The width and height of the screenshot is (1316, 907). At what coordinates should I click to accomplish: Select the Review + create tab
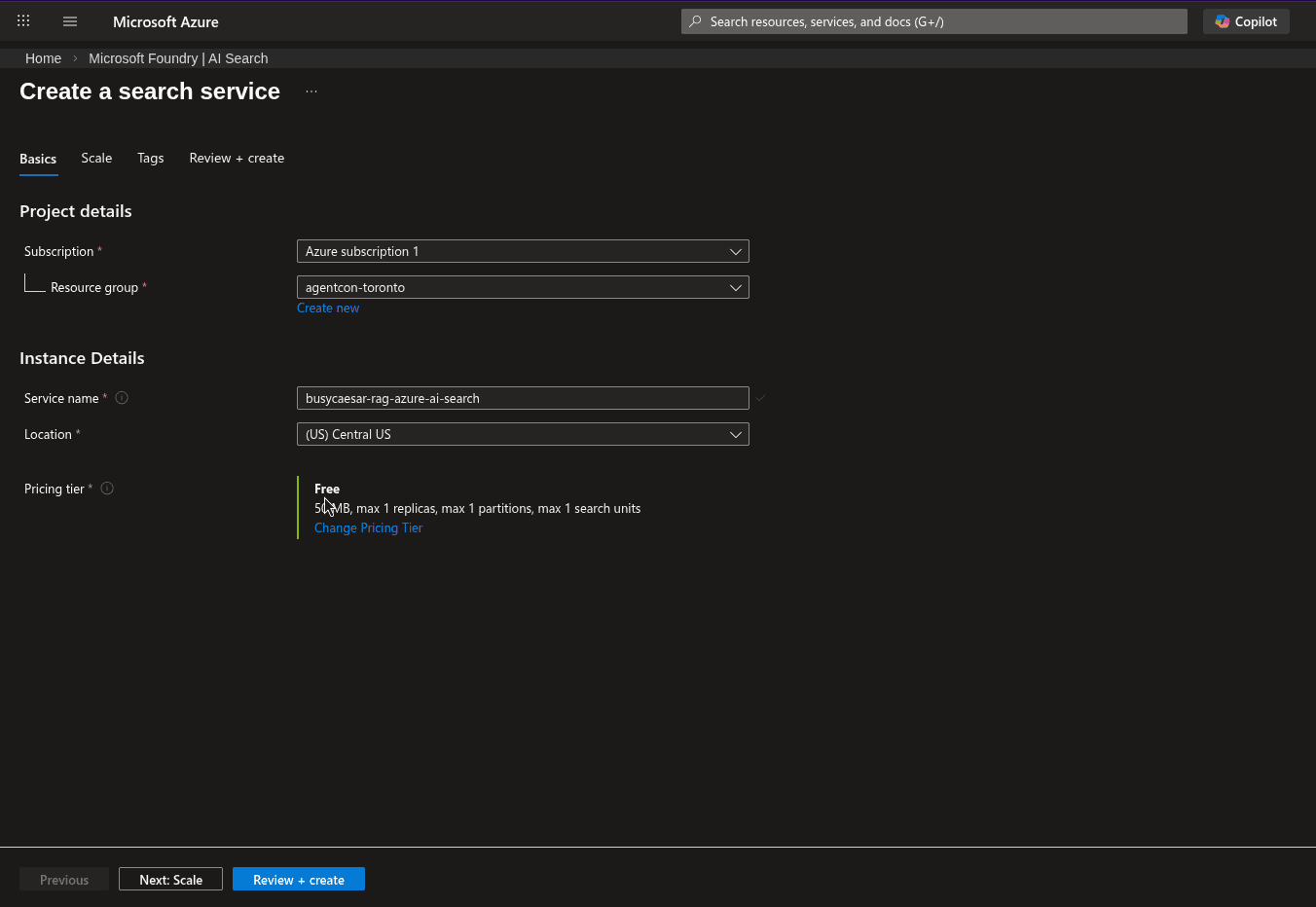pyautogui.click(x=237, y=158)
